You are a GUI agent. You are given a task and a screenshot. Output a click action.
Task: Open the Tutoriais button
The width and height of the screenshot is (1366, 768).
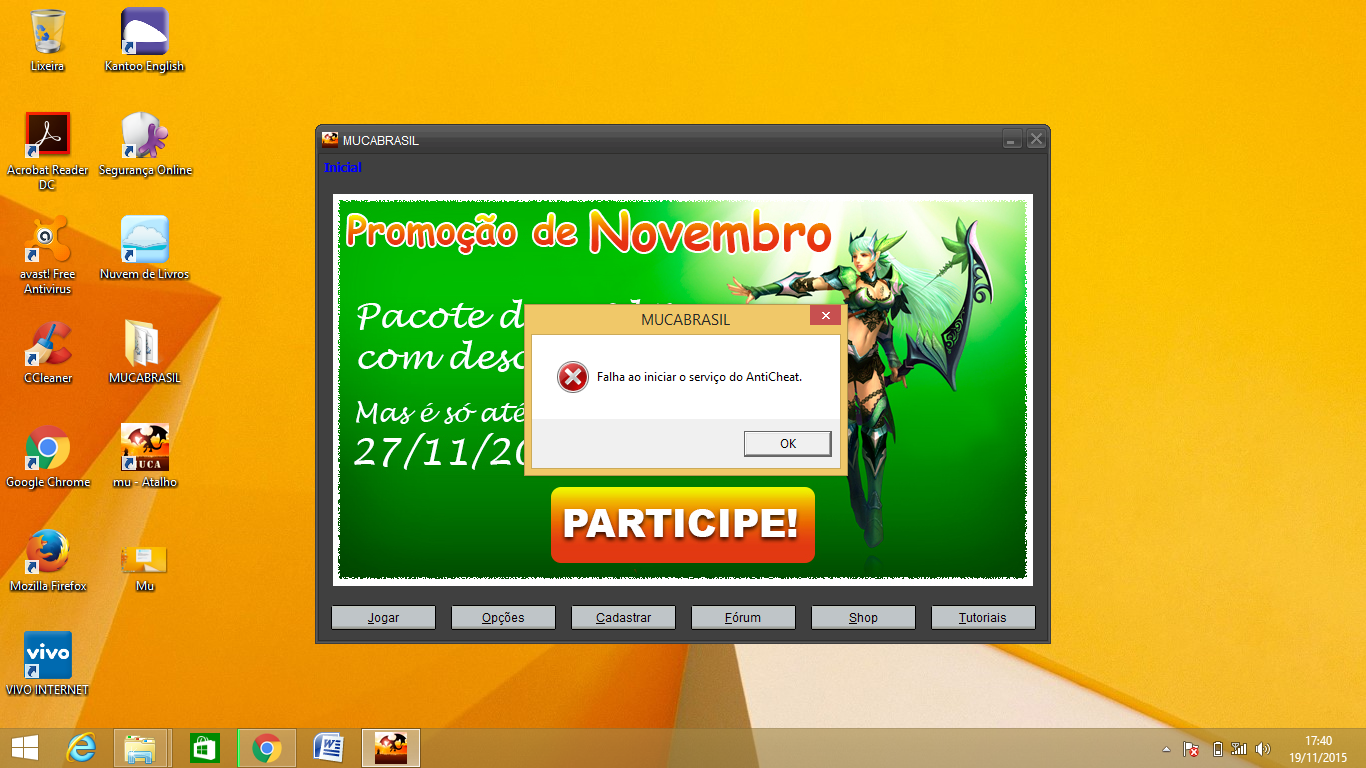click(x=983, y=618)
